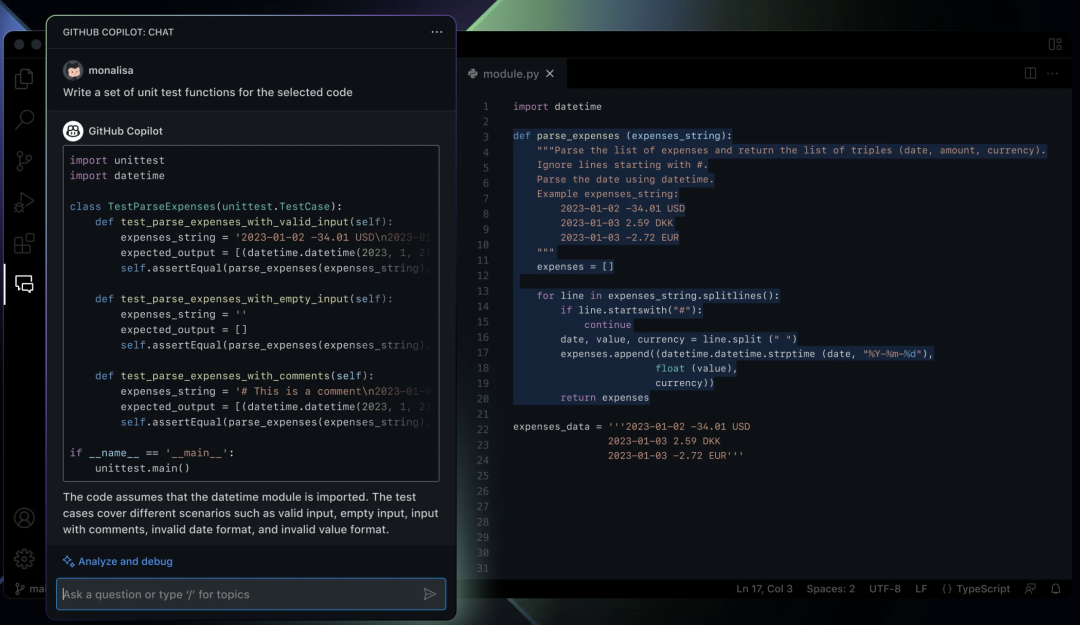Click 'expenses = []' line in editor
Screen dimensions: 1080x625
575,267
